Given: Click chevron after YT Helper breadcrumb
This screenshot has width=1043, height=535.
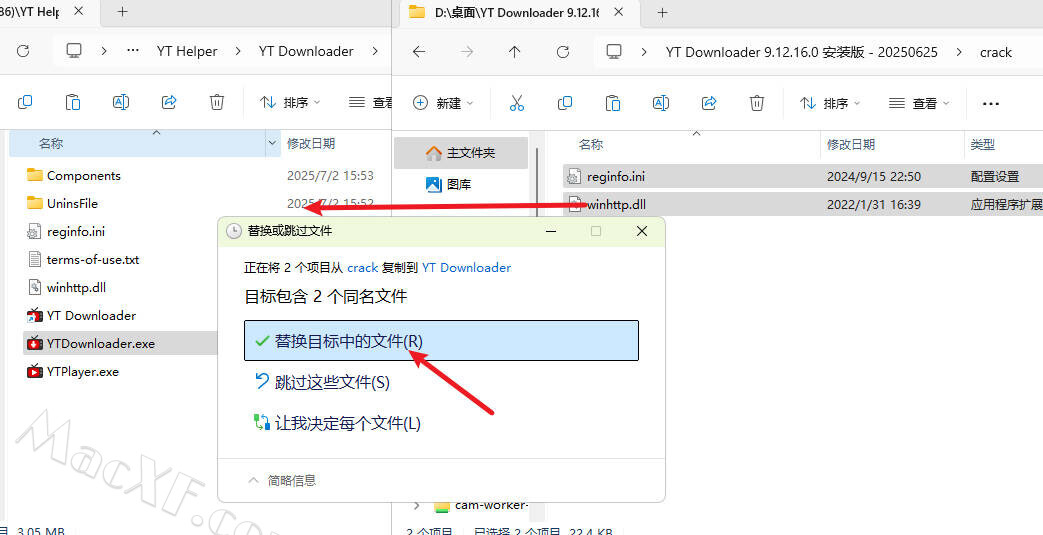Looking at the screenshot, I should pos(238,51).
